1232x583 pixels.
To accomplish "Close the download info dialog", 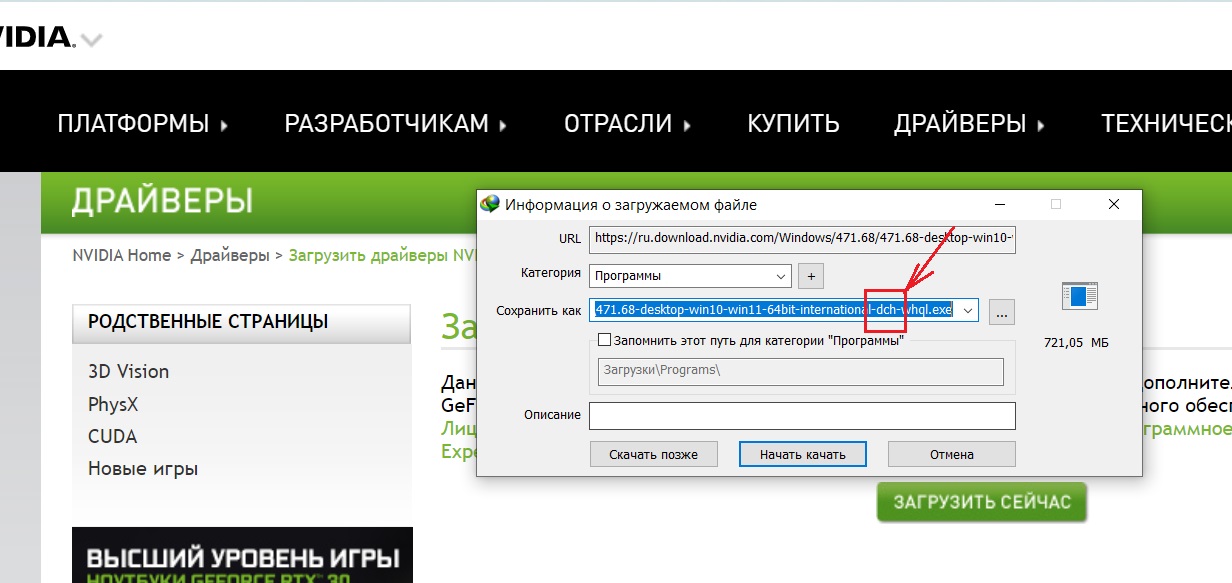I will pyautogui.click(x=1114, y=204).
